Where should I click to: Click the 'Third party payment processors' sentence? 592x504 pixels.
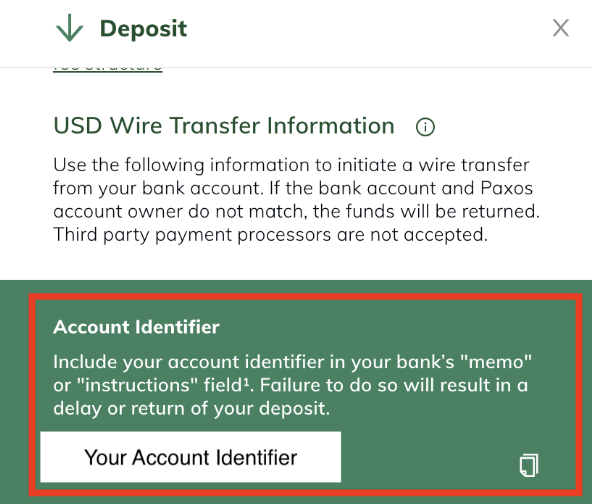point(270,235)
